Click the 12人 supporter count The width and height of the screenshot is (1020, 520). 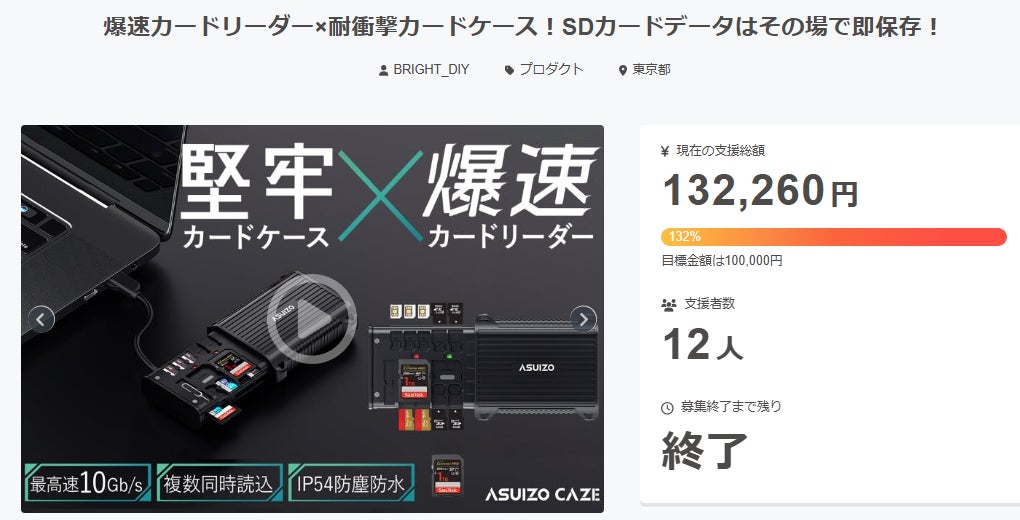click(703, 344)
